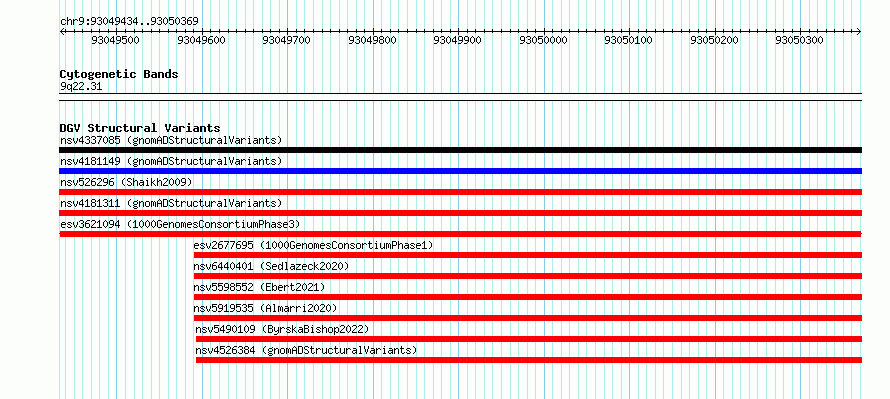Screen dimensions: 890x399
Task: Click the Cytogenetic Bands track title
Action: coord(119,74)
